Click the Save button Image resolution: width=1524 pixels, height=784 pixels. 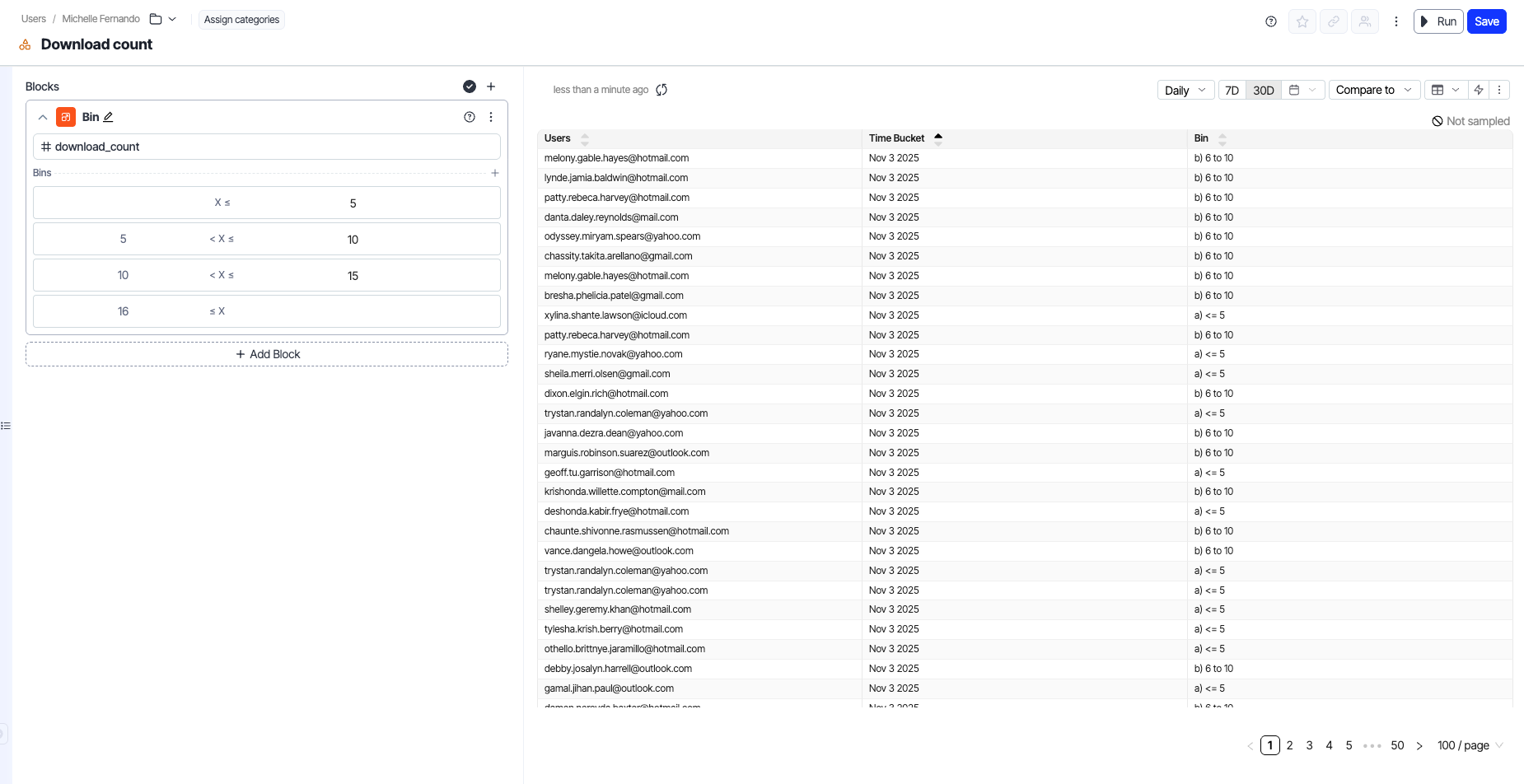click(1486, 21)
